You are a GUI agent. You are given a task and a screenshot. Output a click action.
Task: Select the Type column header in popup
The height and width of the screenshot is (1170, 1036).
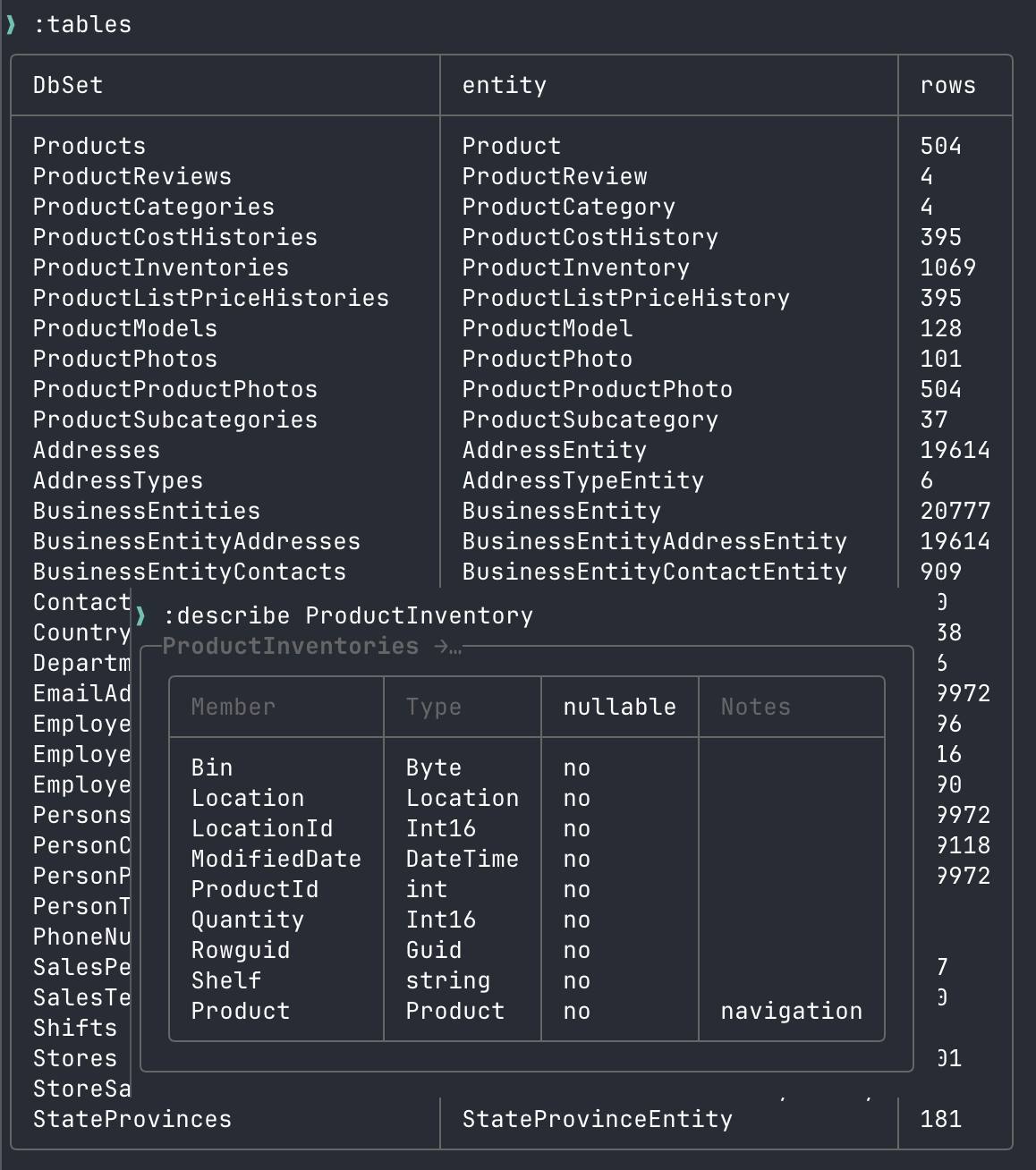434,707
